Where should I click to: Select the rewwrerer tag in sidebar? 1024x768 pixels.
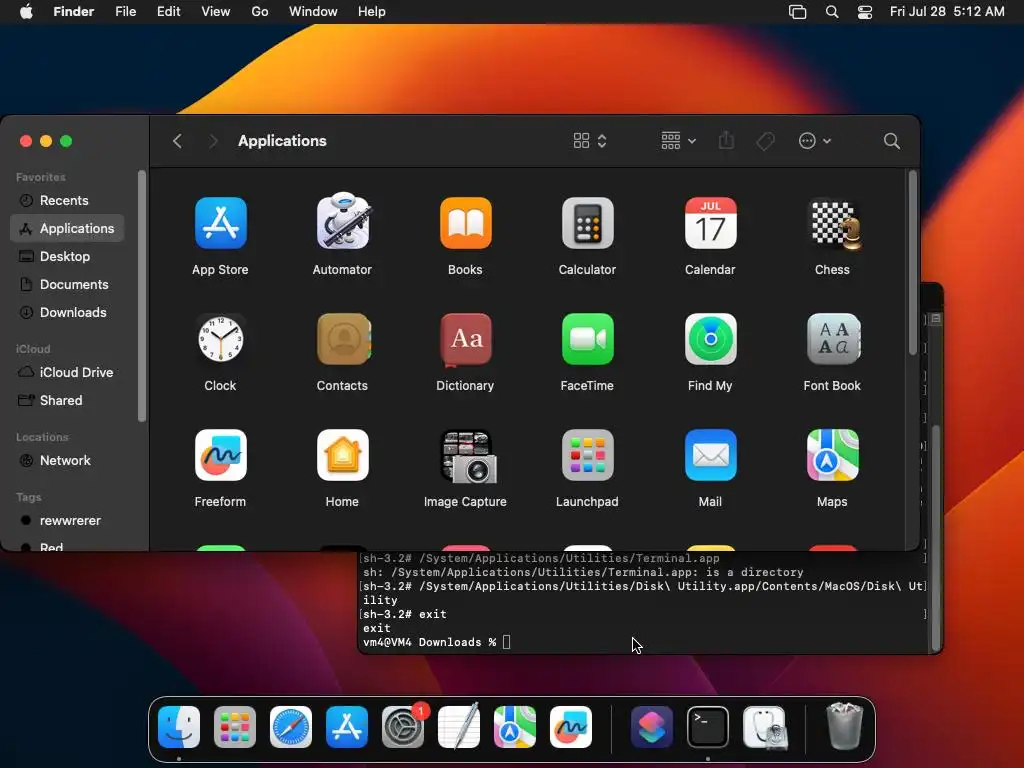67,520
